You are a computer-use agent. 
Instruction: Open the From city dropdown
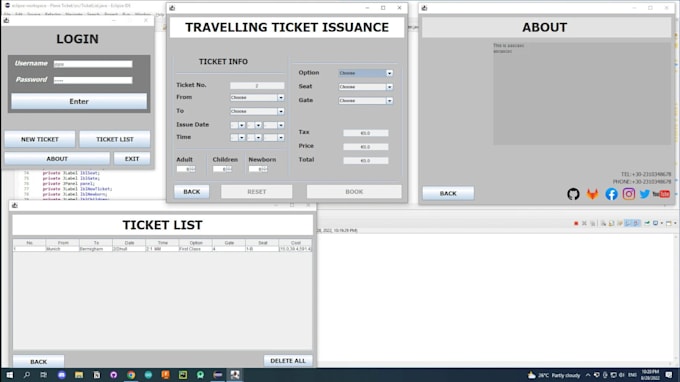(257, 98)
